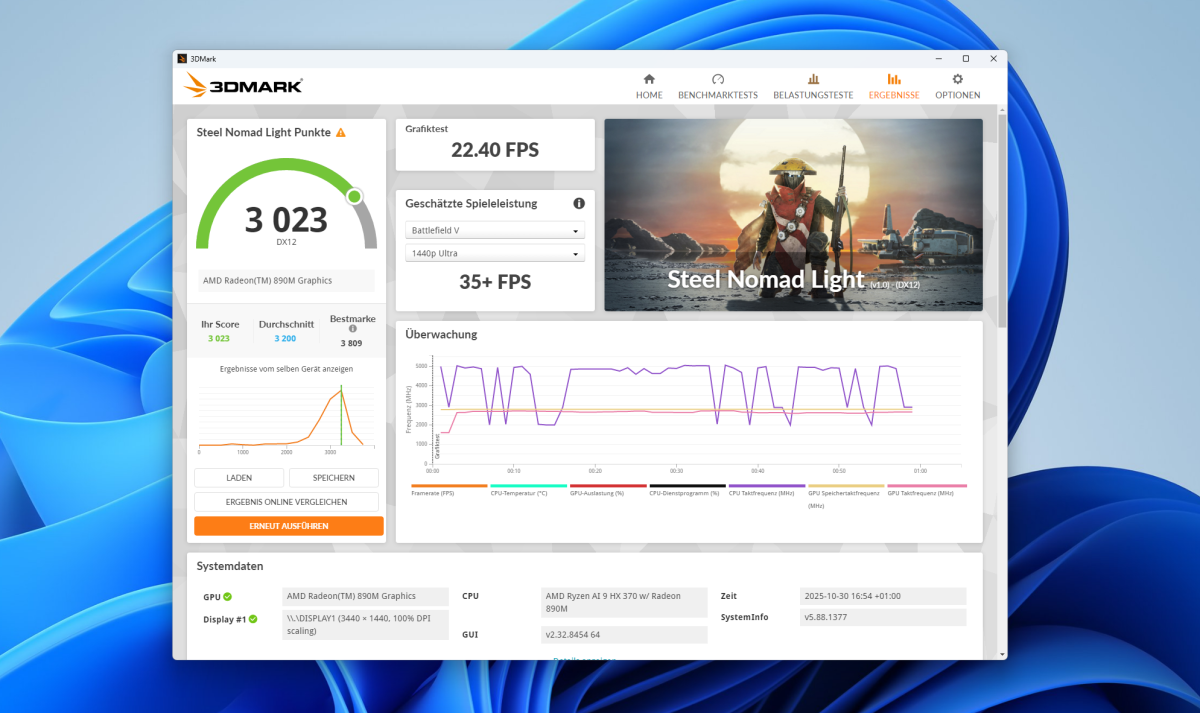
Task: Open the Battlefield V game dropdown
Action: [494, 231]
